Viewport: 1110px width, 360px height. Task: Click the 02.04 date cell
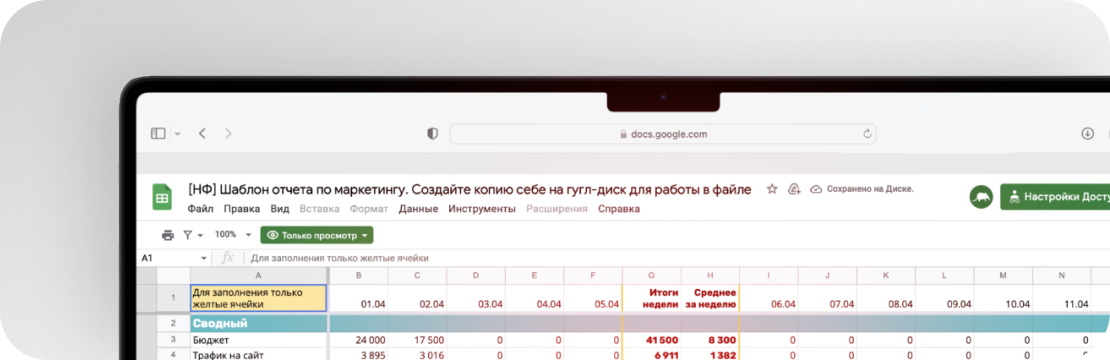(418, 298)
